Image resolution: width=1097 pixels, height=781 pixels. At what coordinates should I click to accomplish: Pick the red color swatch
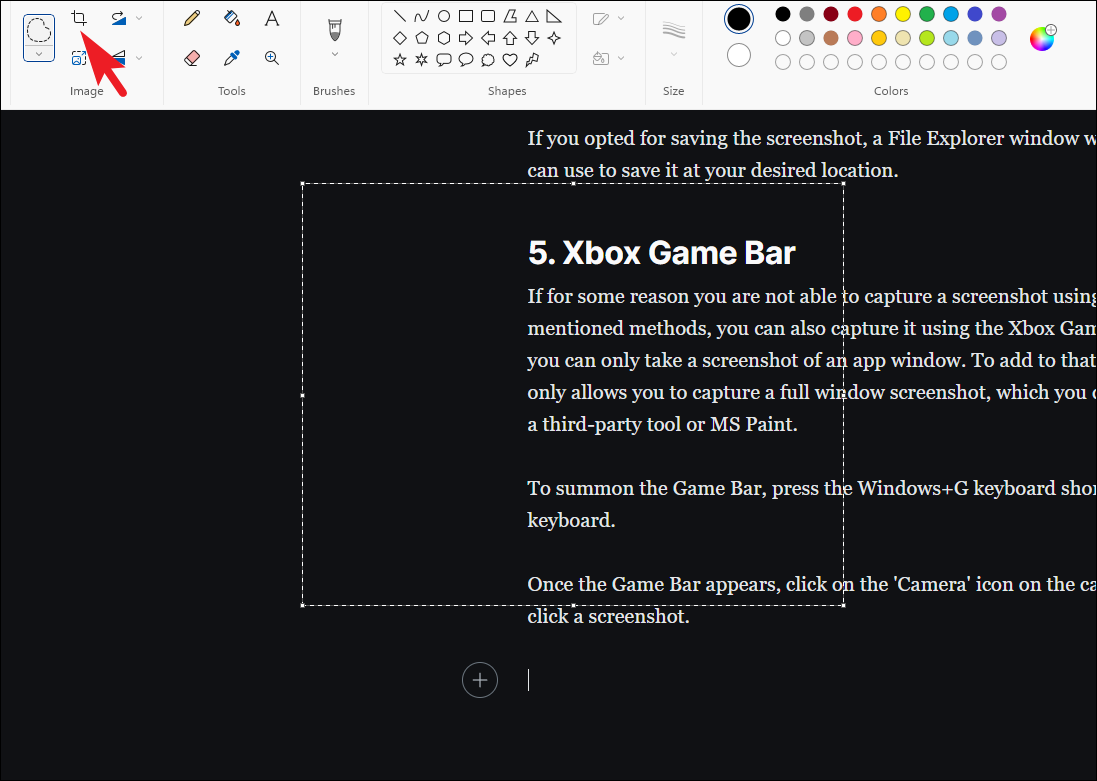point(854,14)
